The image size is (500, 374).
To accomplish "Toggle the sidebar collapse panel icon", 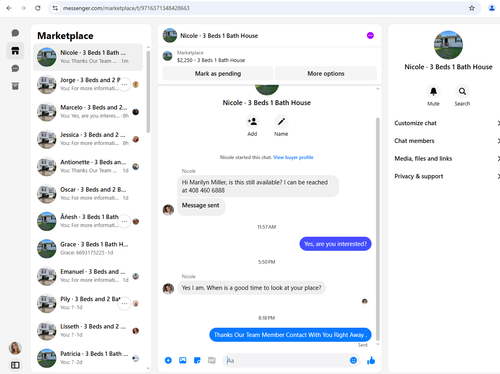I will tap(15, 365).
